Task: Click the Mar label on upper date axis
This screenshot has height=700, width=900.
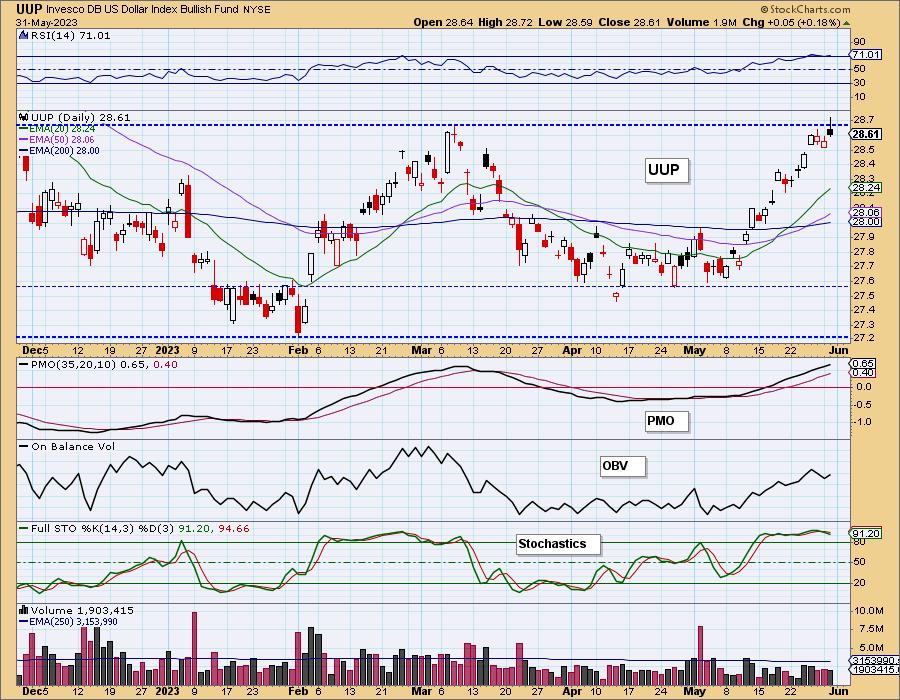Action: coord(422,350)
